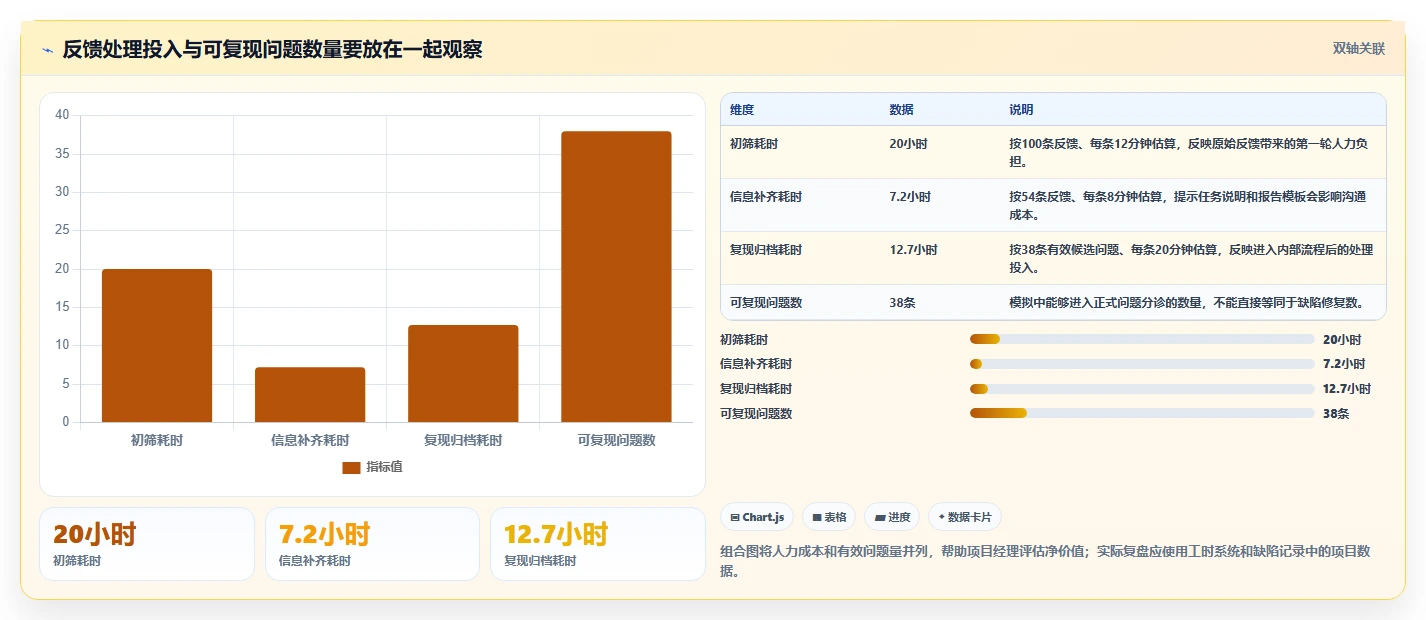1426x620 pixels.
Task: Click the 复现归档耗时 bar in the chart
Action: [463, 373]
